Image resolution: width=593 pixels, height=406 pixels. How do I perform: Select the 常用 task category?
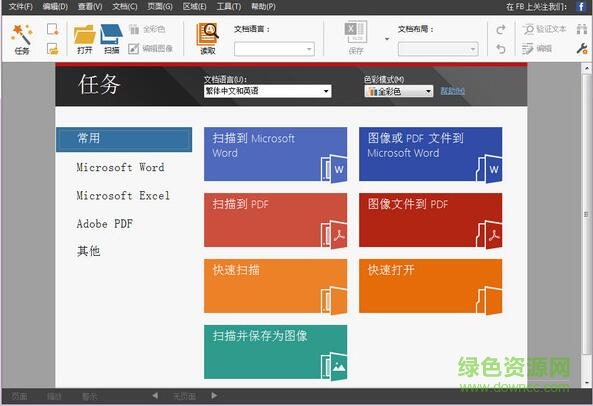124,139
